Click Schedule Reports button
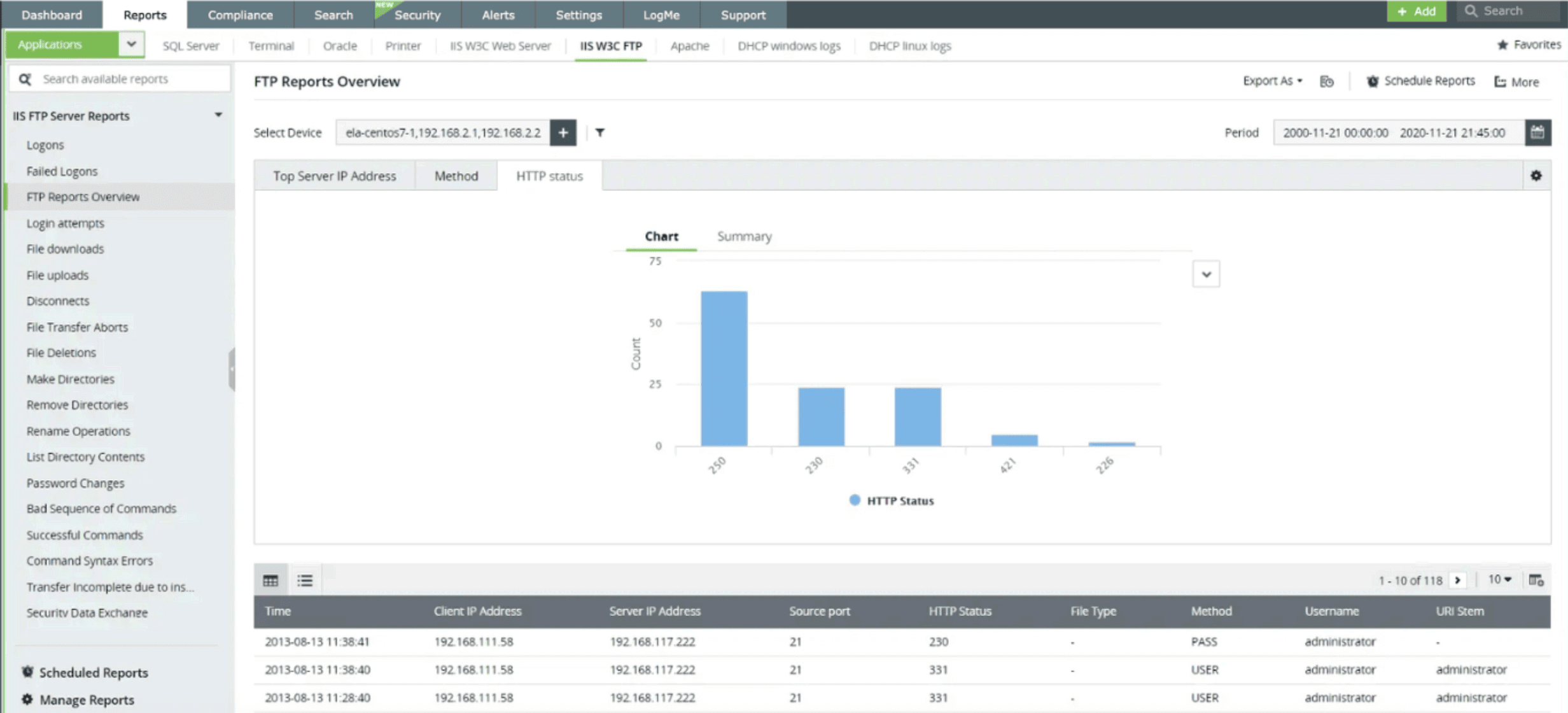Viewport: 1568px width, 713px height. point(1420,81)
